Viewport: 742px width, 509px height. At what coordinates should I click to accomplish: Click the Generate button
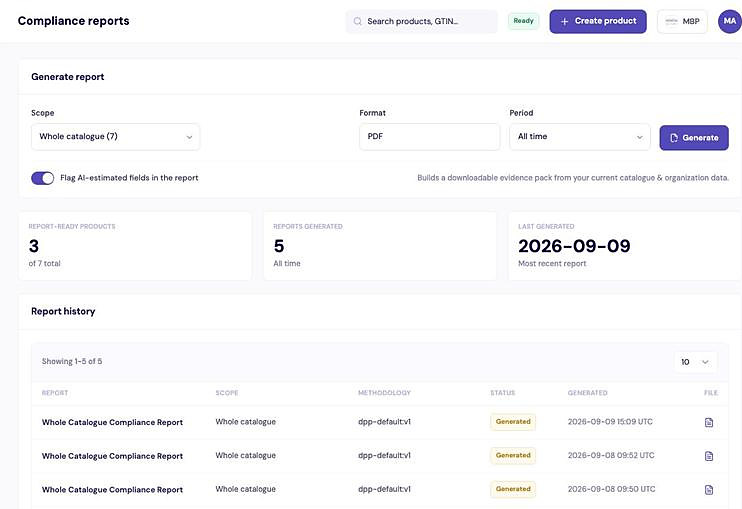694,138
